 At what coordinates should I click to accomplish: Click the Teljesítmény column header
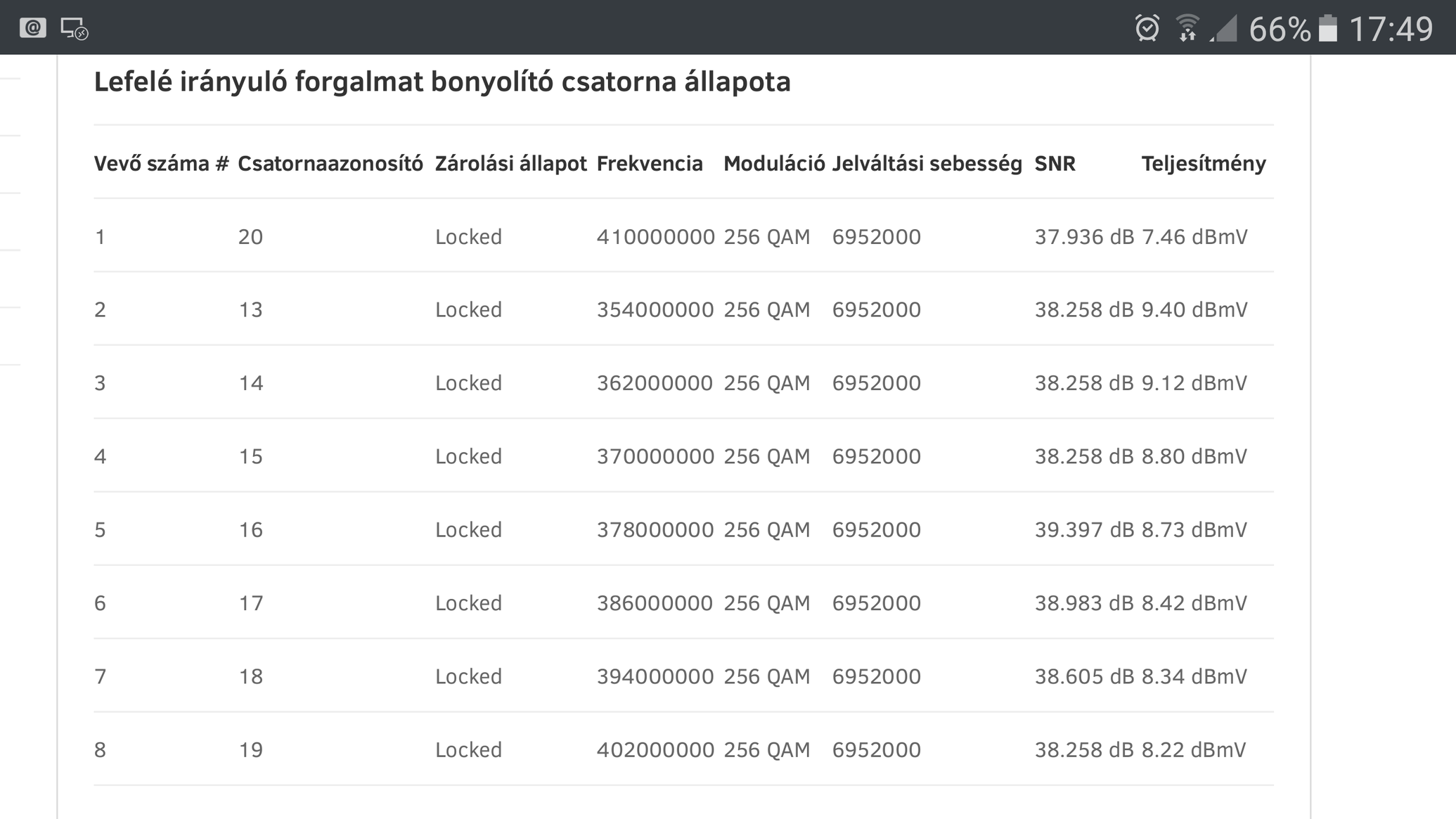point(1203,164)
